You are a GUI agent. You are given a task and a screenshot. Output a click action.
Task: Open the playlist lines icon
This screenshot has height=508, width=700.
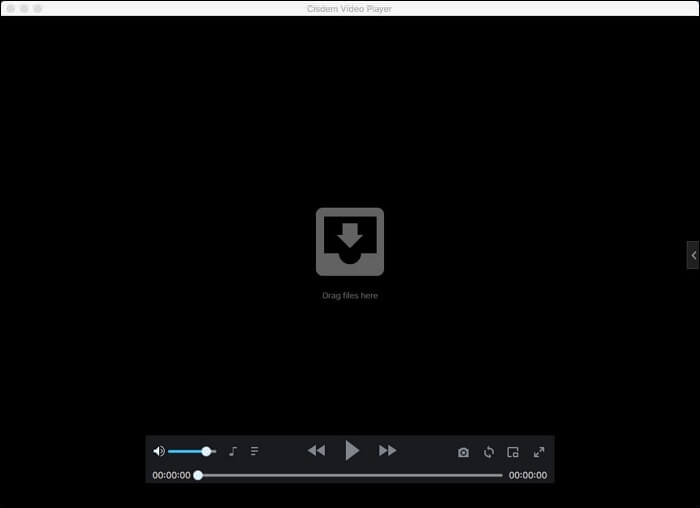pyautogui.click(x=255, y=452)
